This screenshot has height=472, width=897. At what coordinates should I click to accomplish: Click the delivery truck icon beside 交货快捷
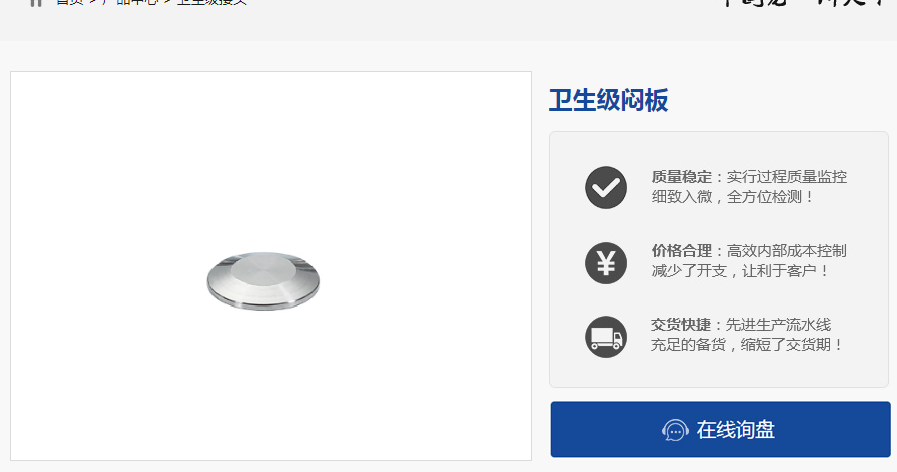(x=606, y=337)
